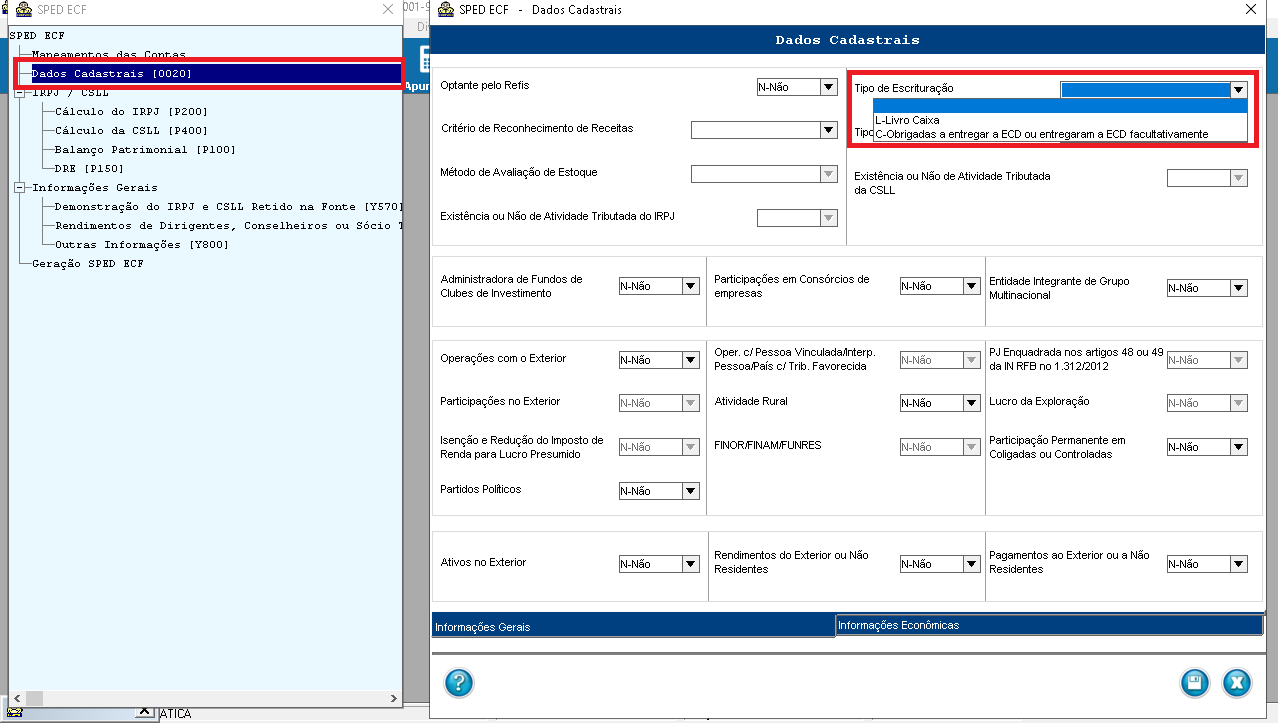This screenshot has height=723, width=1278.
Task: Select Rendimentos de Dirigentes, Conselheiros item
Action: click(x=229, y=226)
